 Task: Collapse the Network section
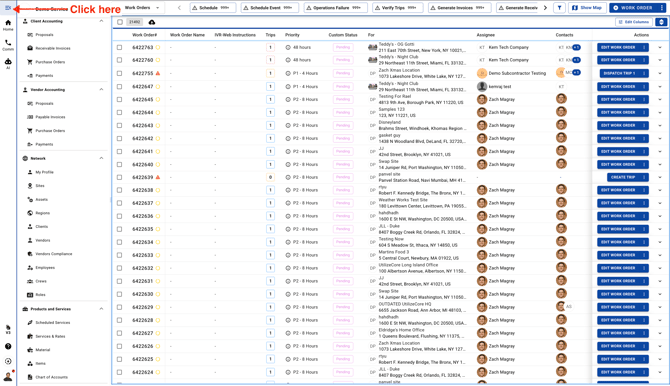click(x=101, y=158)
